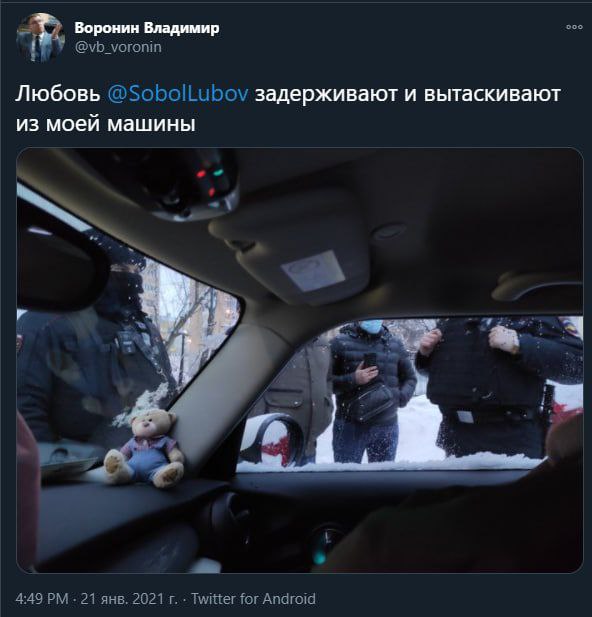
Task: Click the word Любовь in tweet text
Action: click(x=58, y=94)
